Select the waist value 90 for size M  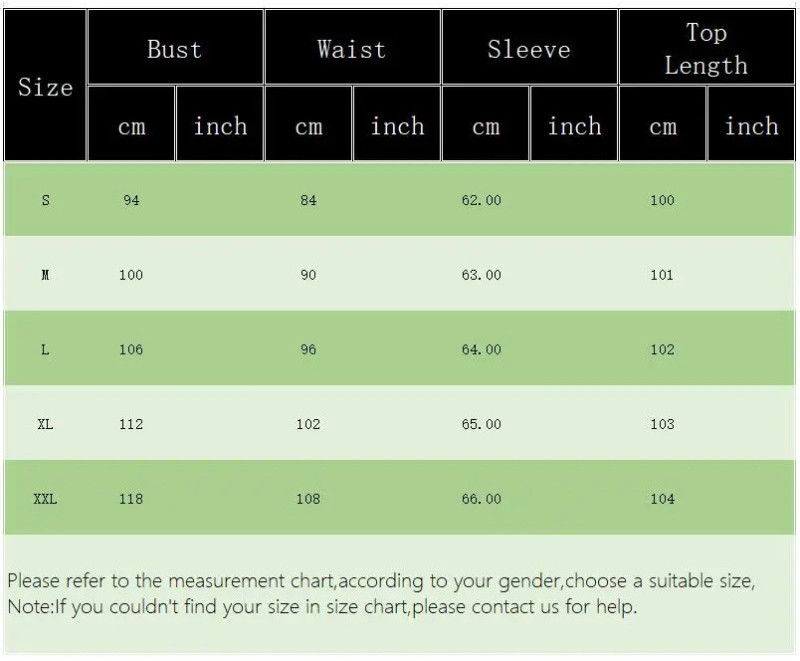(x=308, y=275)
